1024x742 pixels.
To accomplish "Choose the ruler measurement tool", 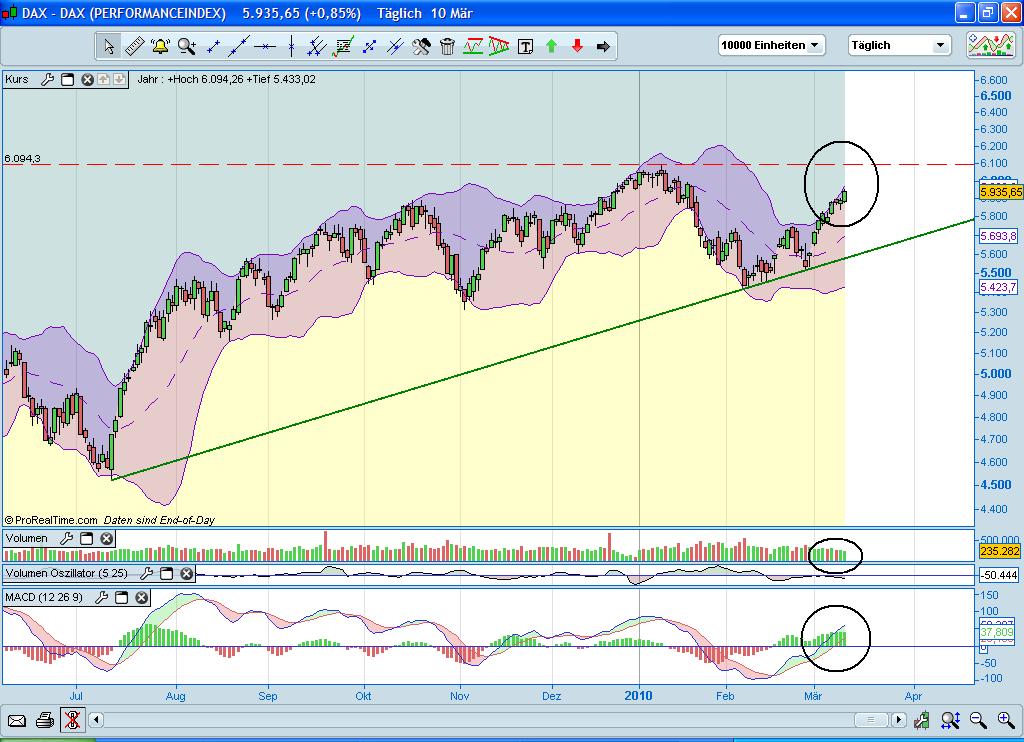I will pyautogui.click(x=135, y=46).
